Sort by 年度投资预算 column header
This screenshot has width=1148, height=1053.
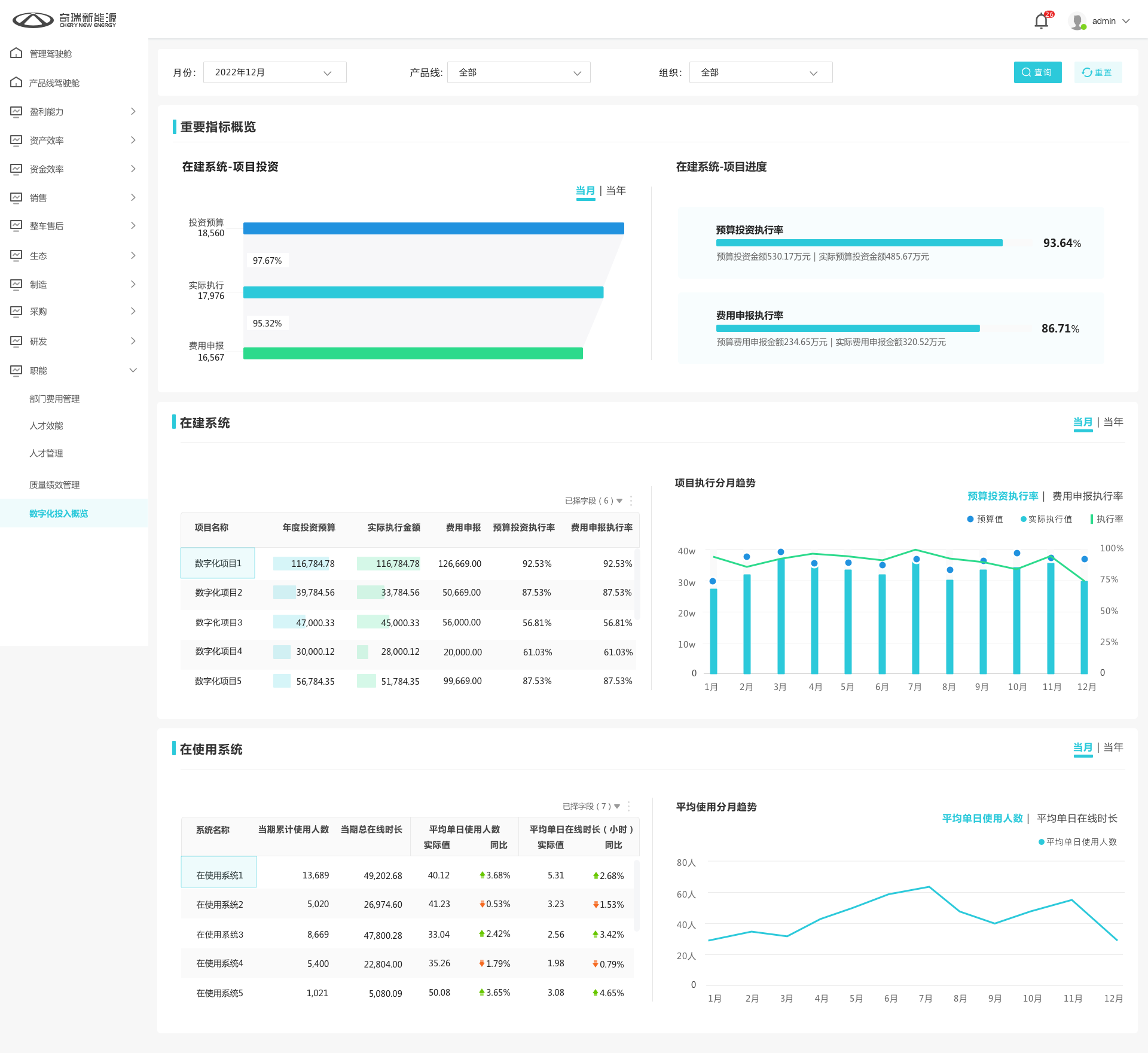coord(309,527)
